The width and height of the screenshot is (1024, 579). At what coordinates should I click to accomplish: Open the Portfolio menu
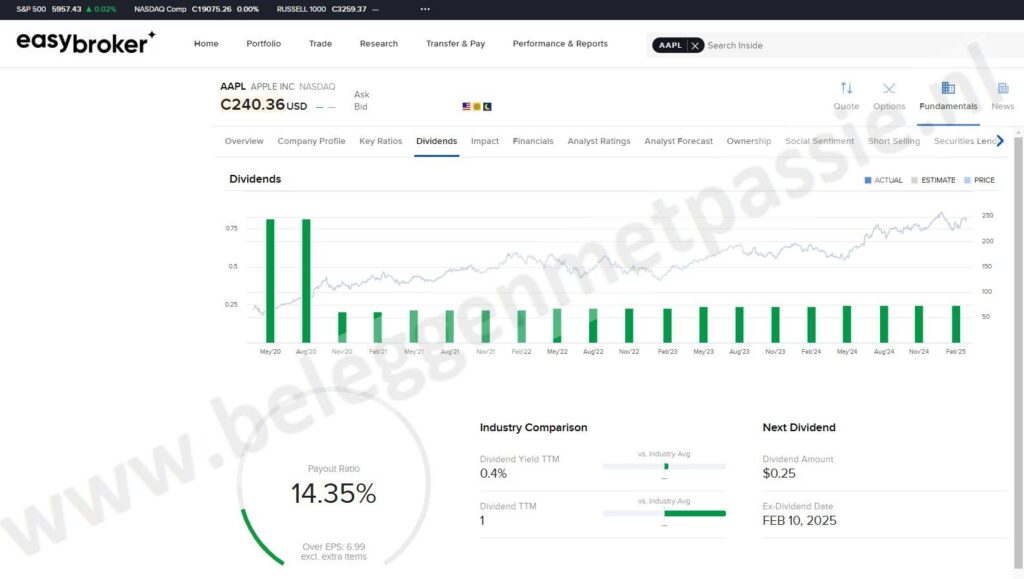pos(264,44)
